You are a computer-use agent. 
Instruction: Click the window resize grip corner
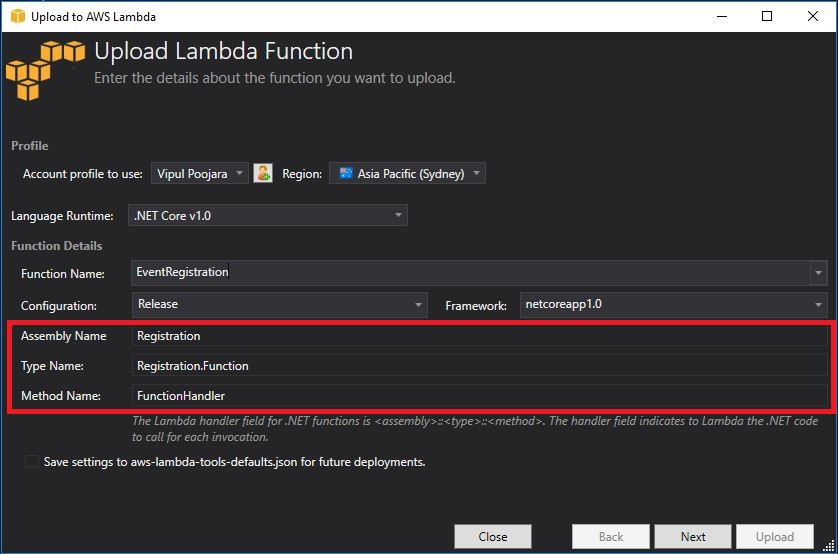(828, 545)
